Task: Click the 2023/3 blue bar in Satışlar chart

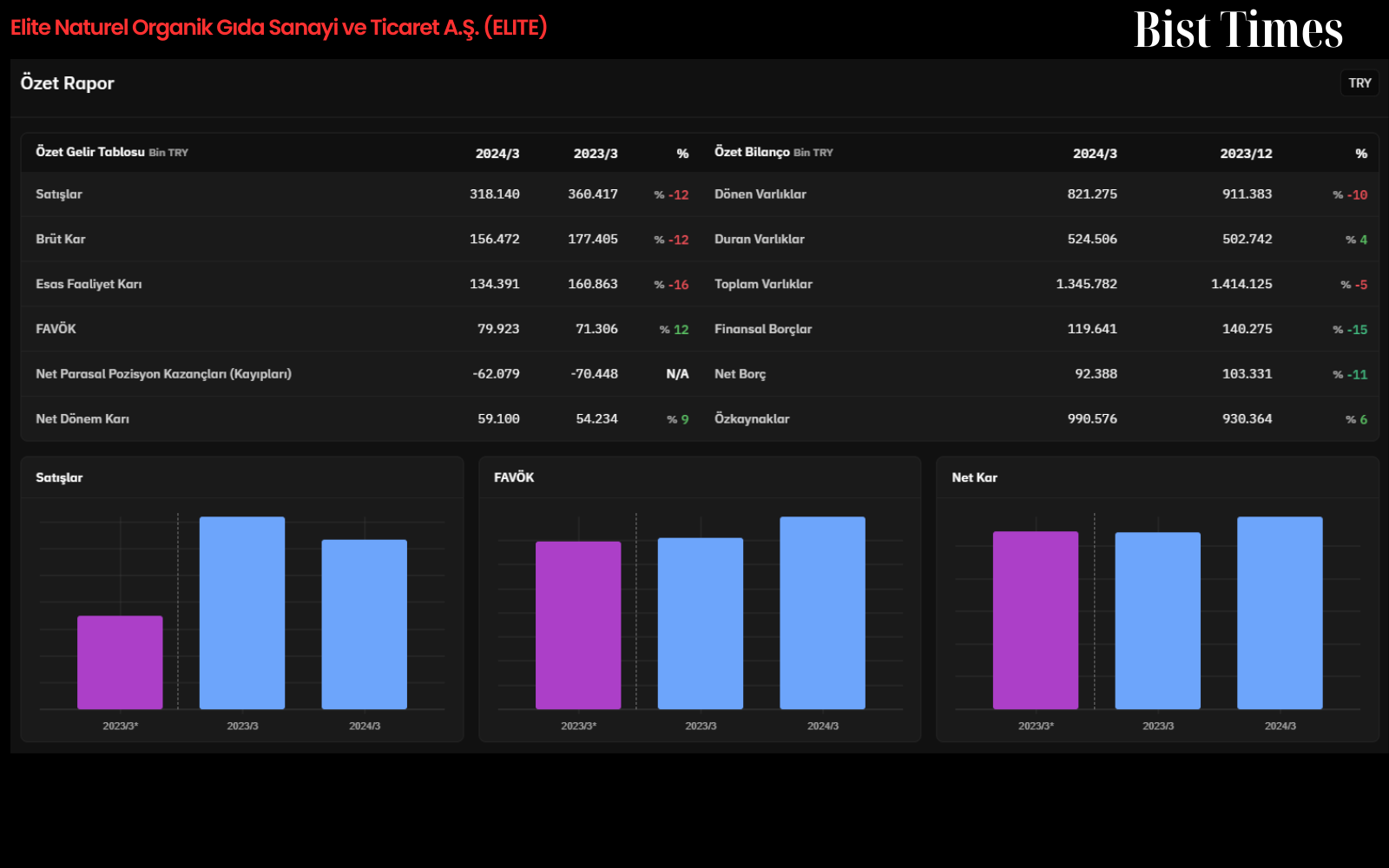Action: [242, 613]
